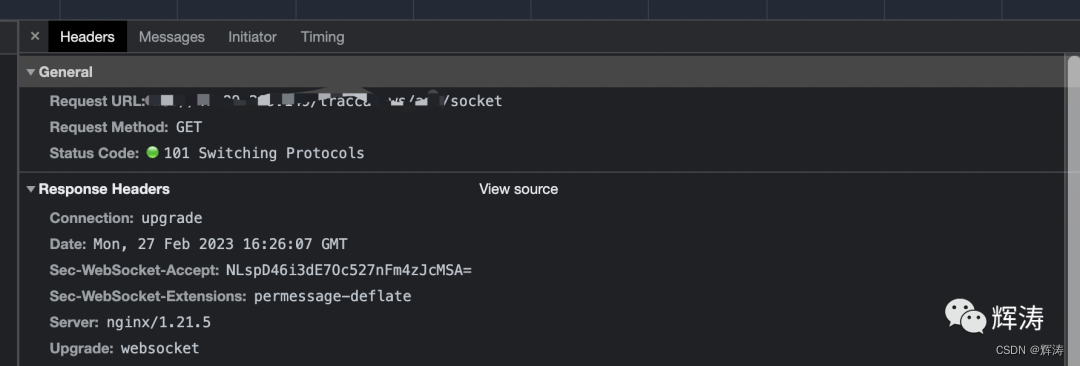Switch to the Headers tab

[x=87, y=37]
